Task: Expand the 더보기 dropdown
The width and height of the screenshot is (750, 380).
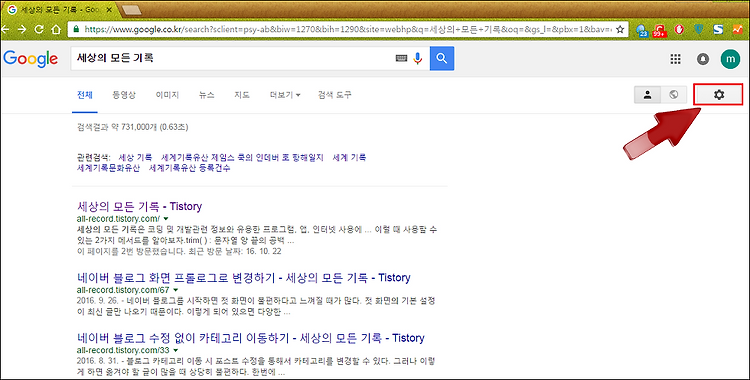Action: [285, 95]
